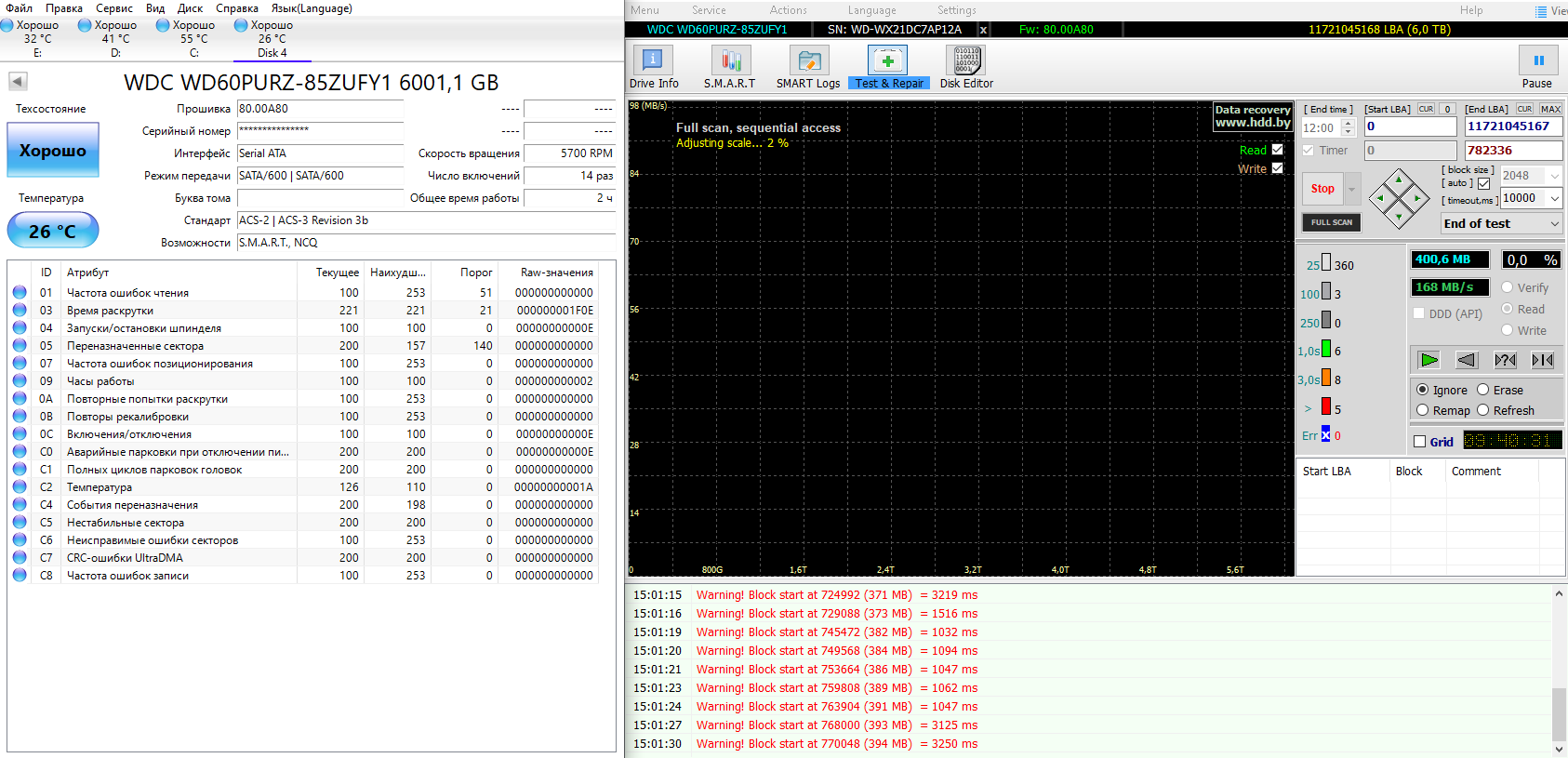The width and height of the screenshot is (1568, 758).
Task: Click the right arrow on navigation diamond
Action: [x=1417, y=198]
